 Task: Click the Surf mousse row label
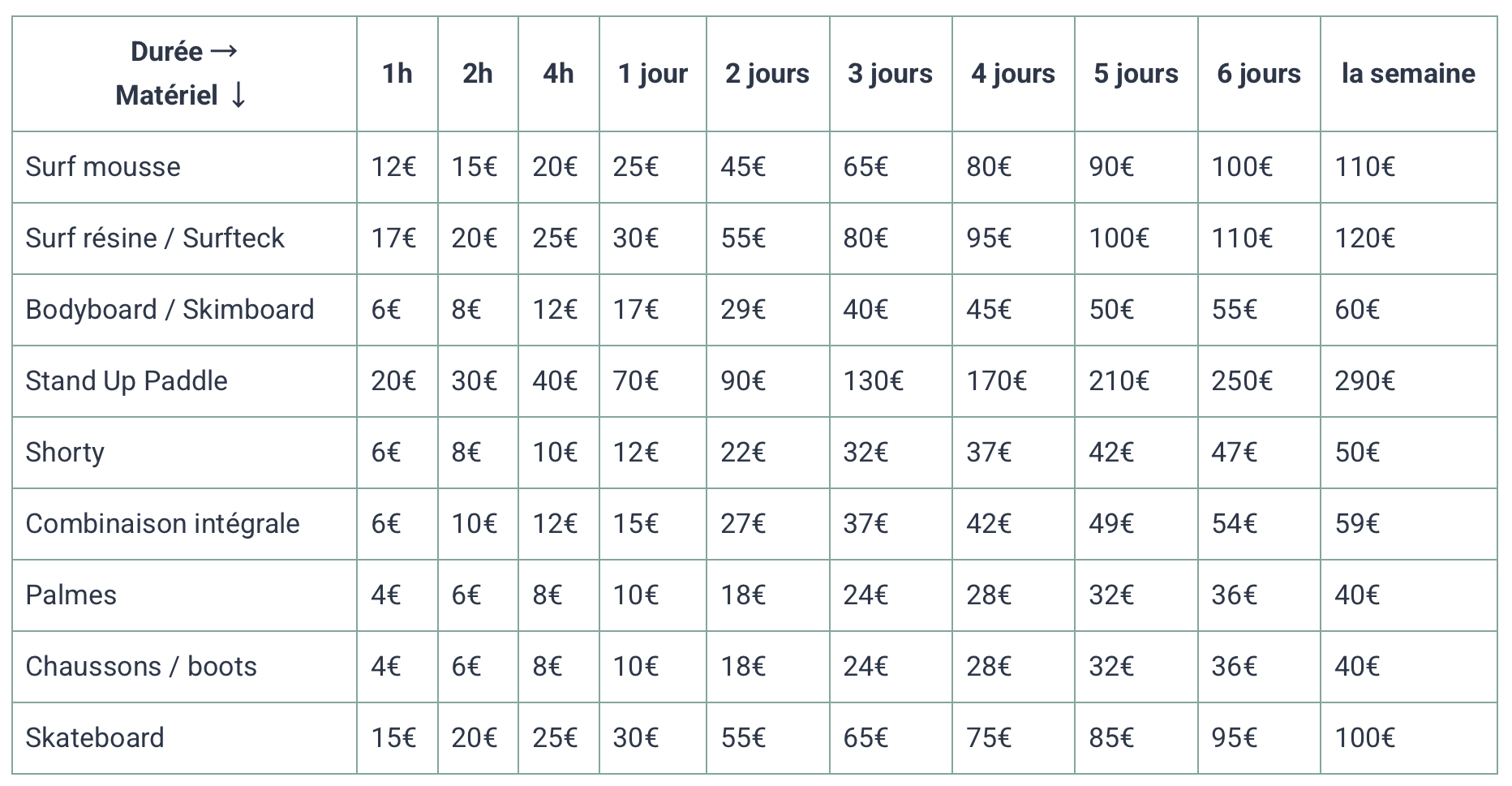[x=103, y=167]
